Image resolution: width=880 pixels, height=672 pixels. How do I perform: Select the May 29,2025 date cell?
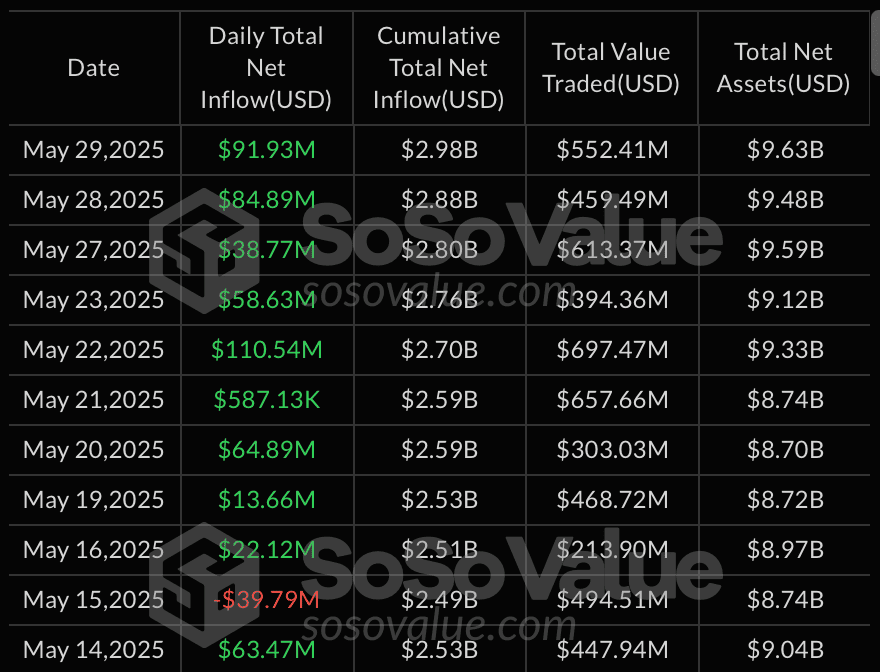click(94, 150)
